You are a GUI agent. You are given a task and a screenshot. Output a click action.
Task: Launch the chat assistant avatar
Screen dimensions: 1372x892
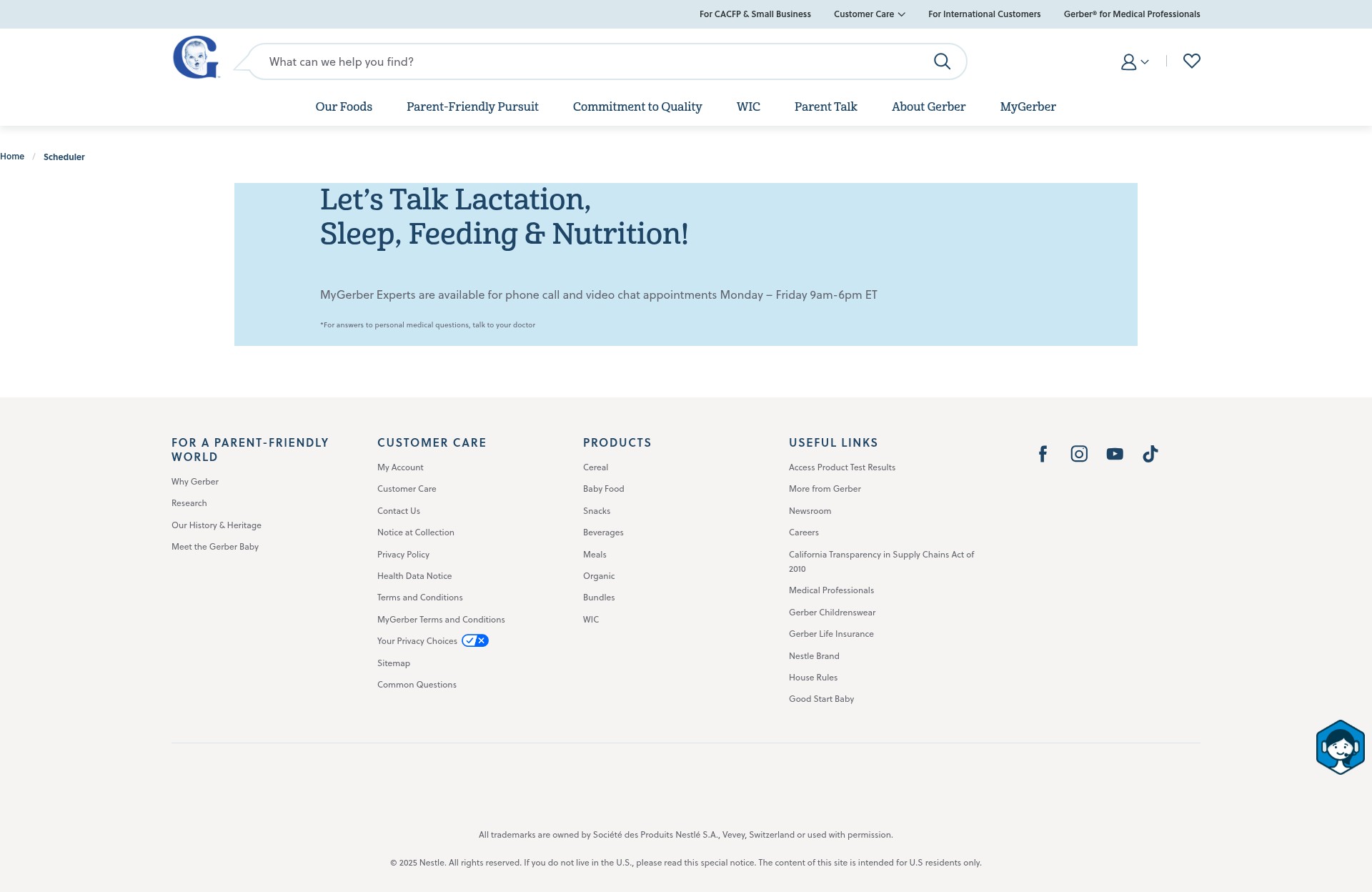(x=1340, y=747)
